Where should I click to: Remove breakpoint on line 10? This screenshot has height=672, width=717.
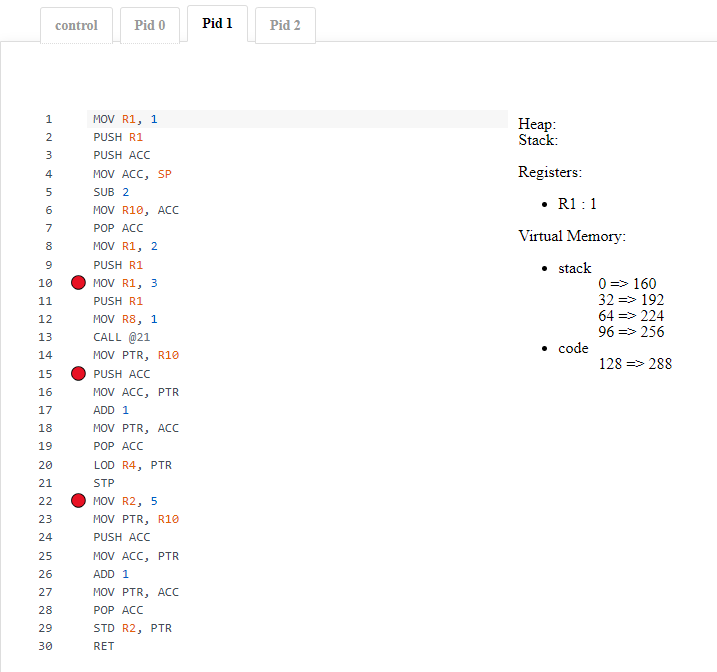pos(78,283)
